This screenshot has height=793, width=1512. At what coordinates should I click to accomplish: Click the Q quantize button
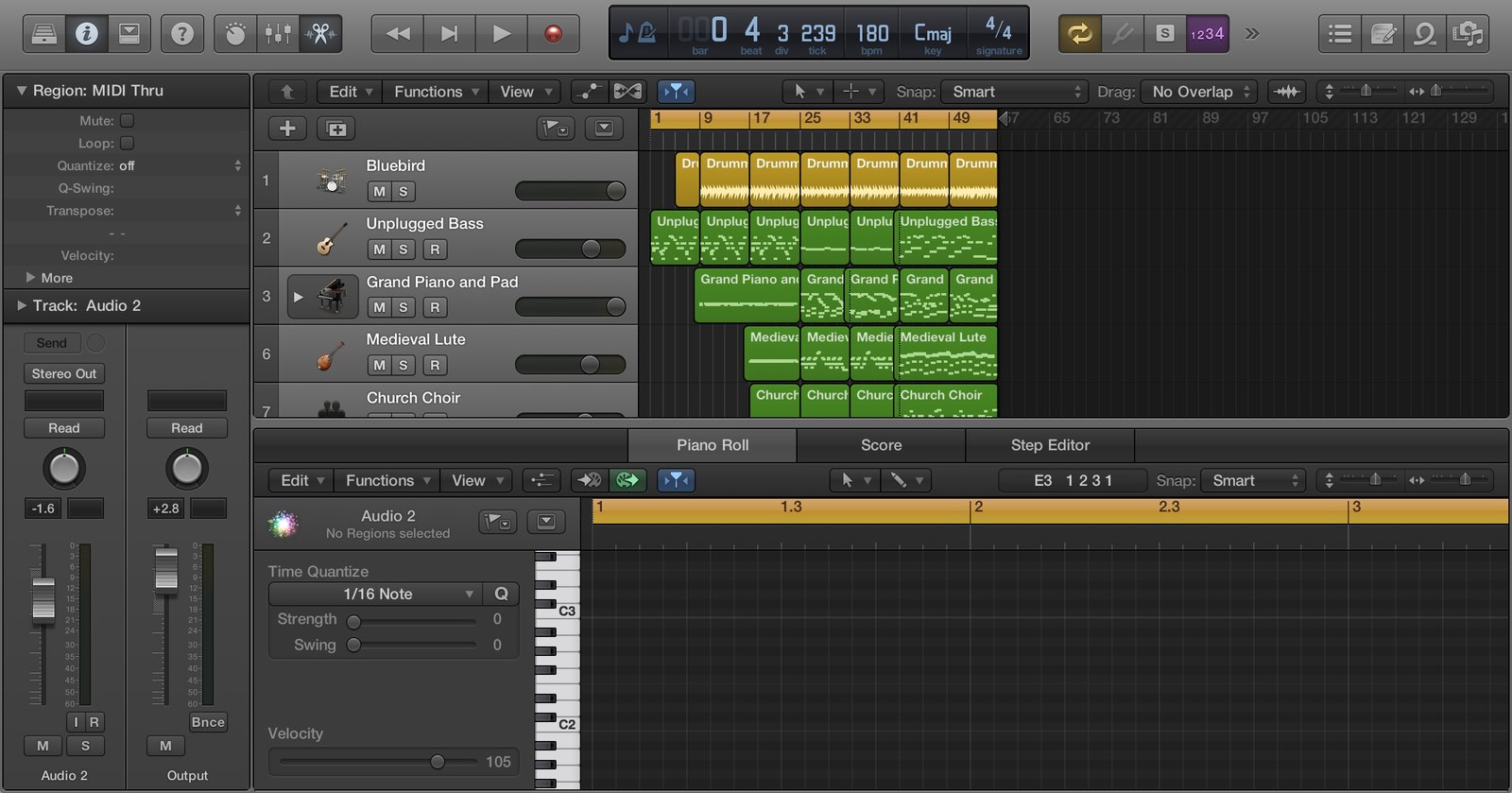pos(501,594)
